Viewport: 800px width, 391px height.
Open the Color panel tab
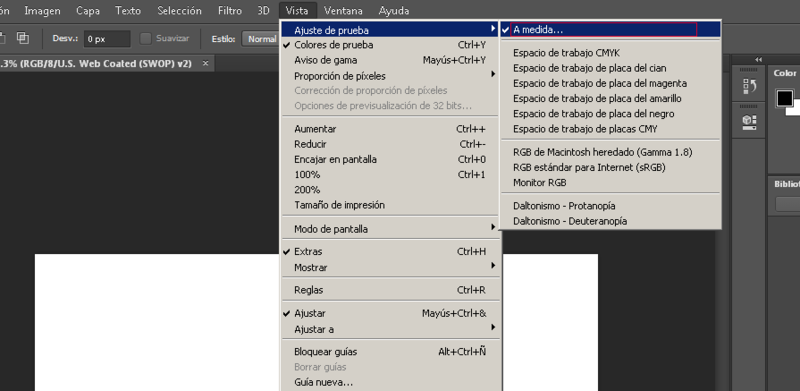(x=785, y=74)
